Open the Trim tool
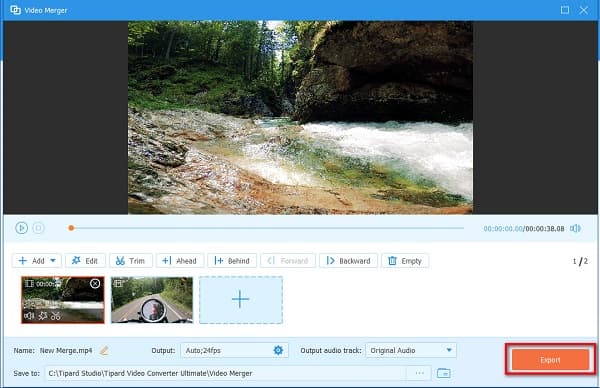600x388 pixels. click(x=131, y=261)
